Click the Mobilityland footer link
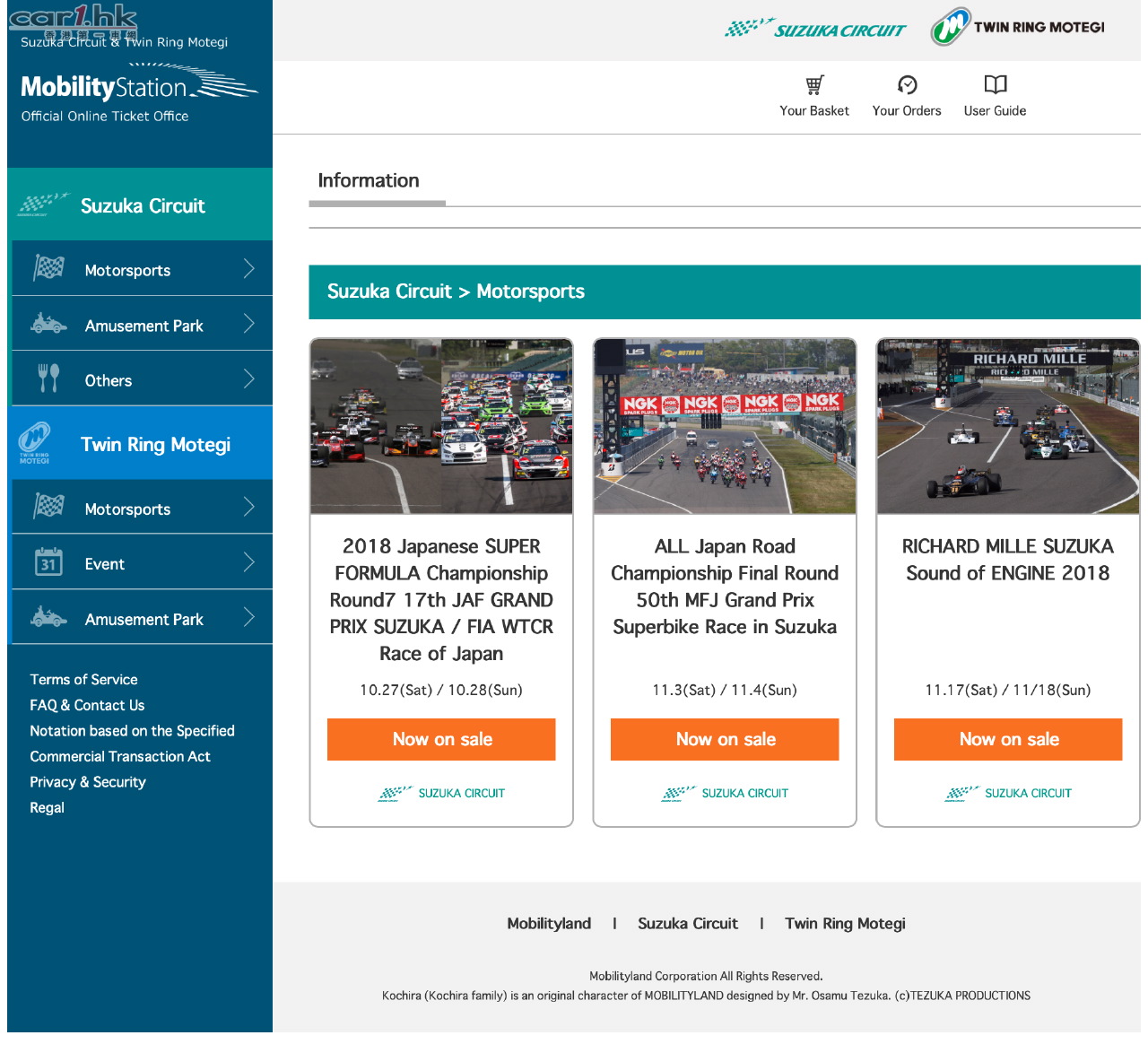Screen dimensions: 1148x1044 (x=549, y=923)
